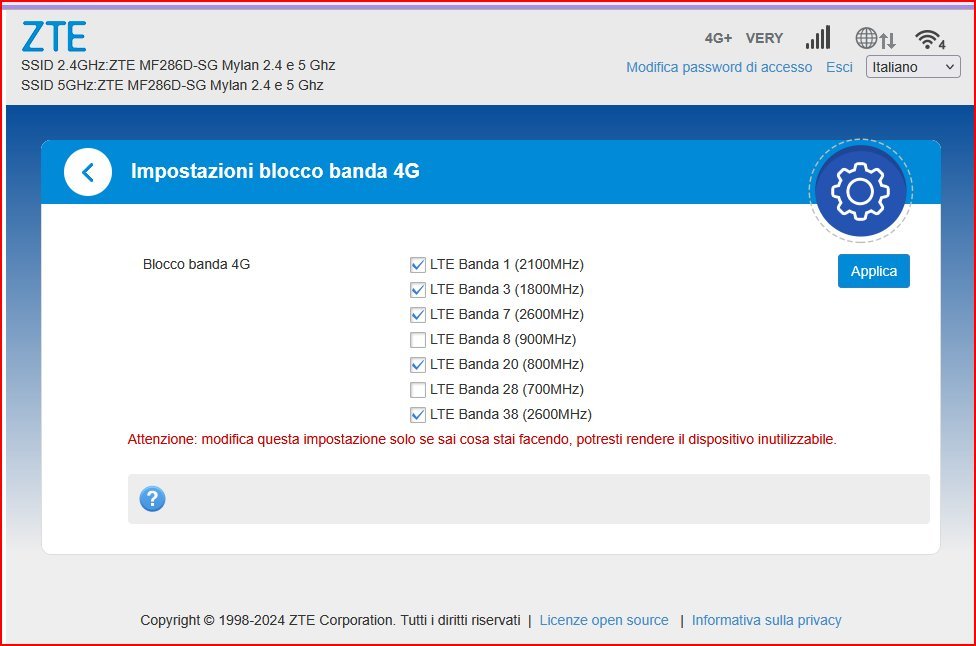
Task: Toggle LTE Banda 38 (2600MHz) checkbox
Action: [418, 415]
